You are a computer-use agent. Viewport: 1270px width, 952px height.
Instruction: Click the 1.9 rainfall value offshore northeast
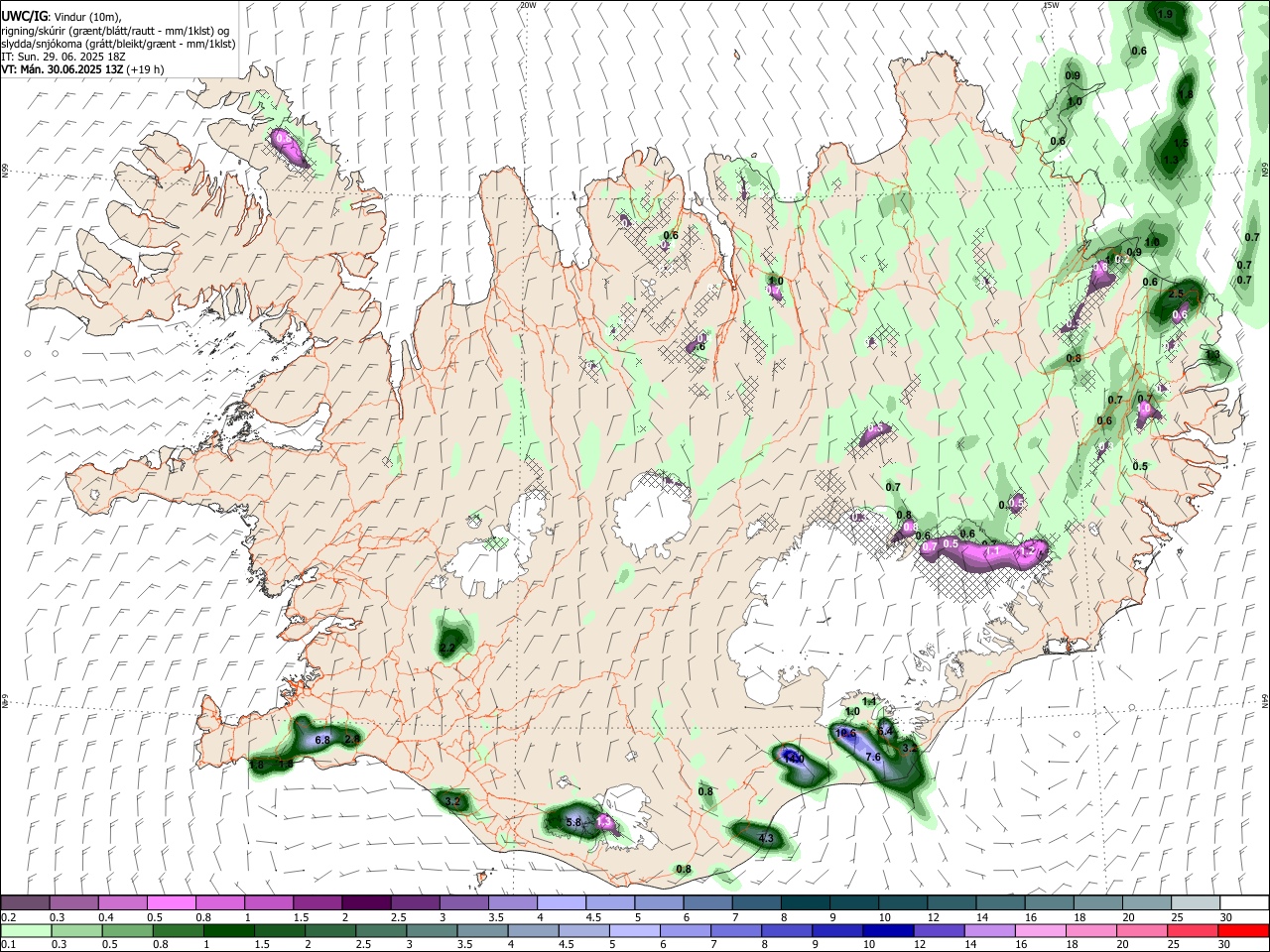pos(1166,14)
